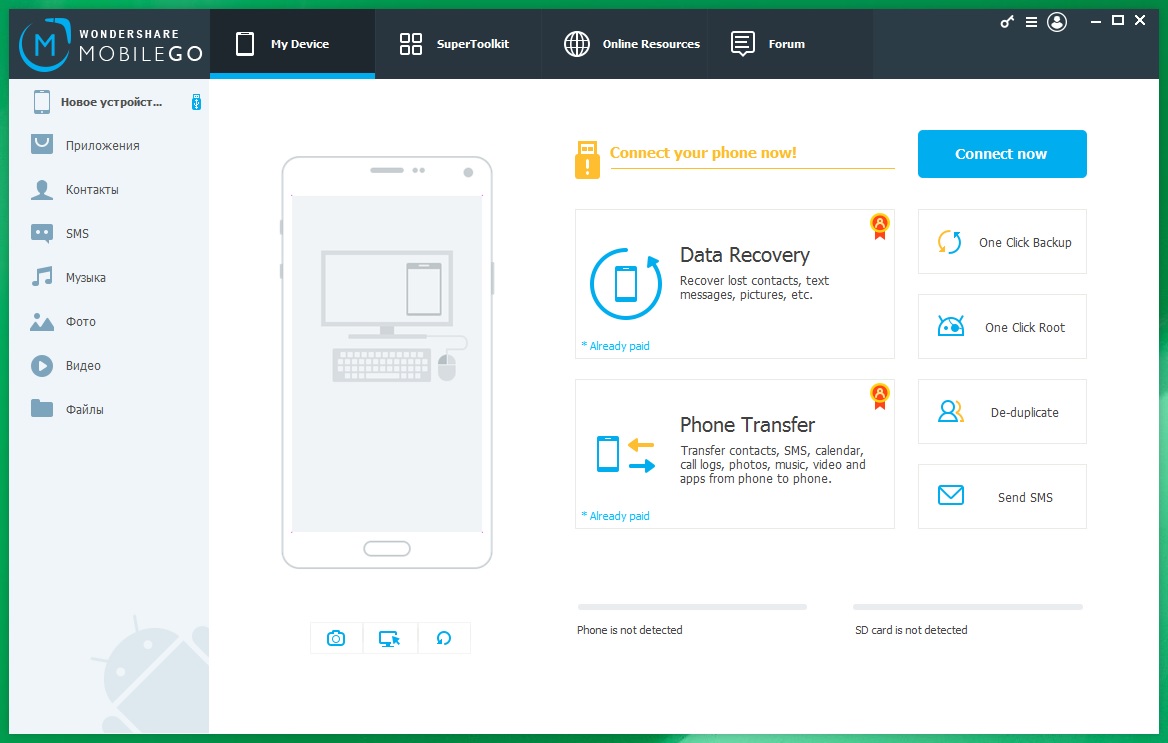Screen dimensions: 1168x743
Task: Click the phone storage progress bar
Action: [x=692, y=607]
